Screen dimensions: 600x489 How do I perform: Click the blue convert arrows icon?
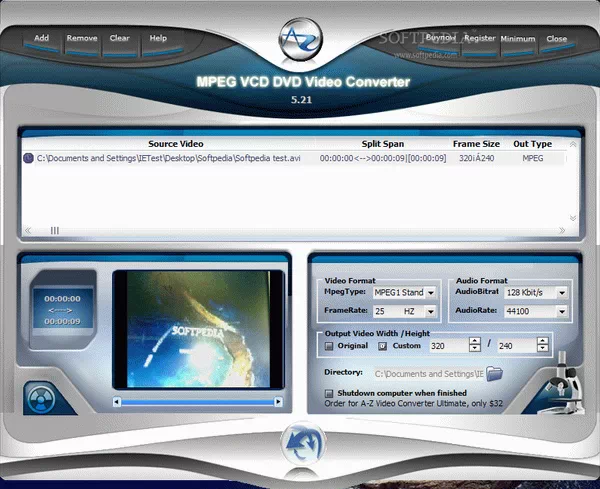[299, 442]
